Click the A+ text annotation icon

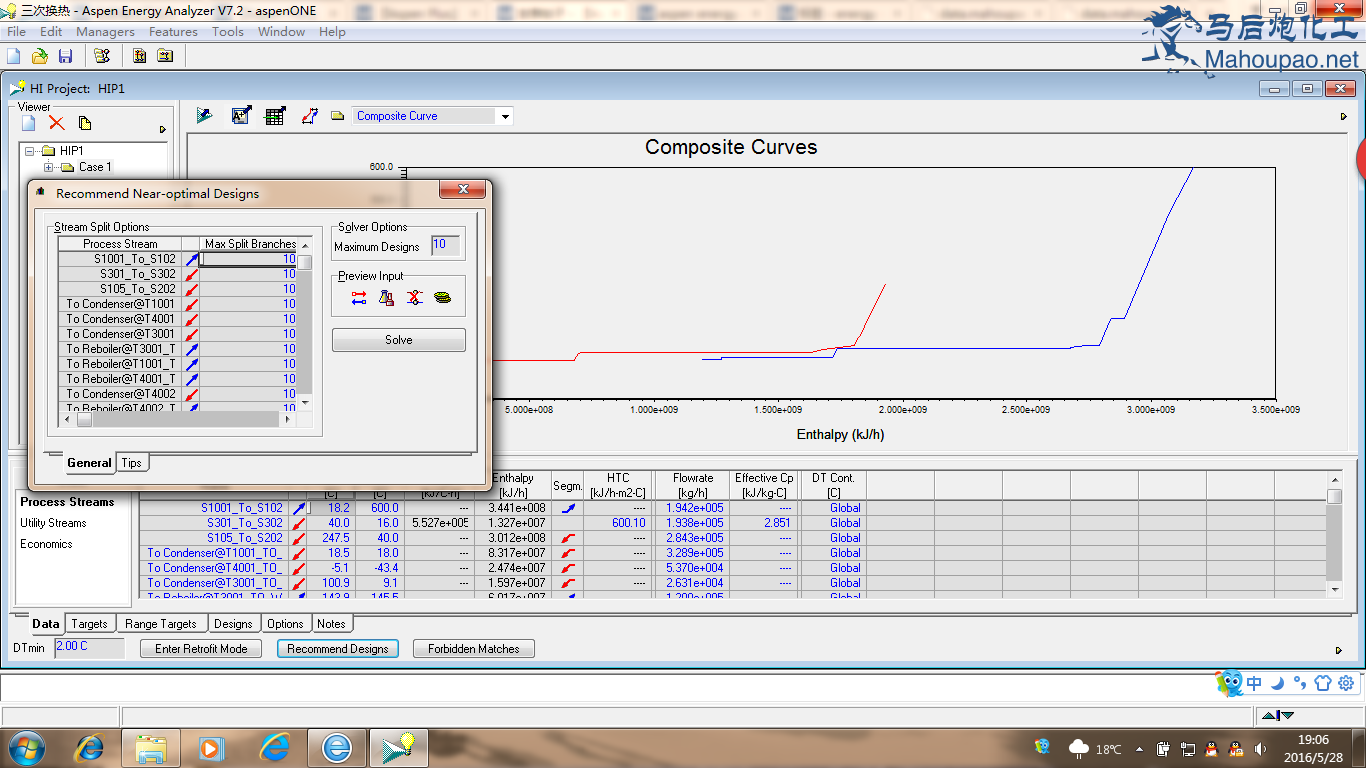(241, 116)
